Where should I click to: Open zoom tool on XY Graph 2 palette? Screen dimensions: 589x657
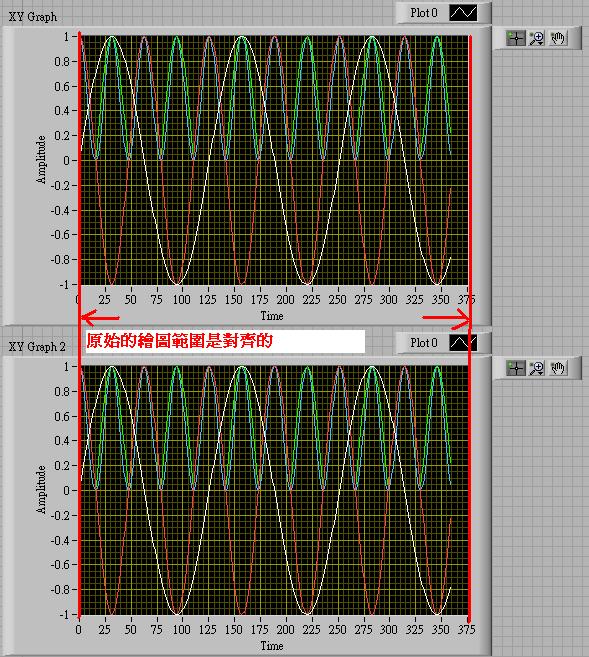coord(537,368)
